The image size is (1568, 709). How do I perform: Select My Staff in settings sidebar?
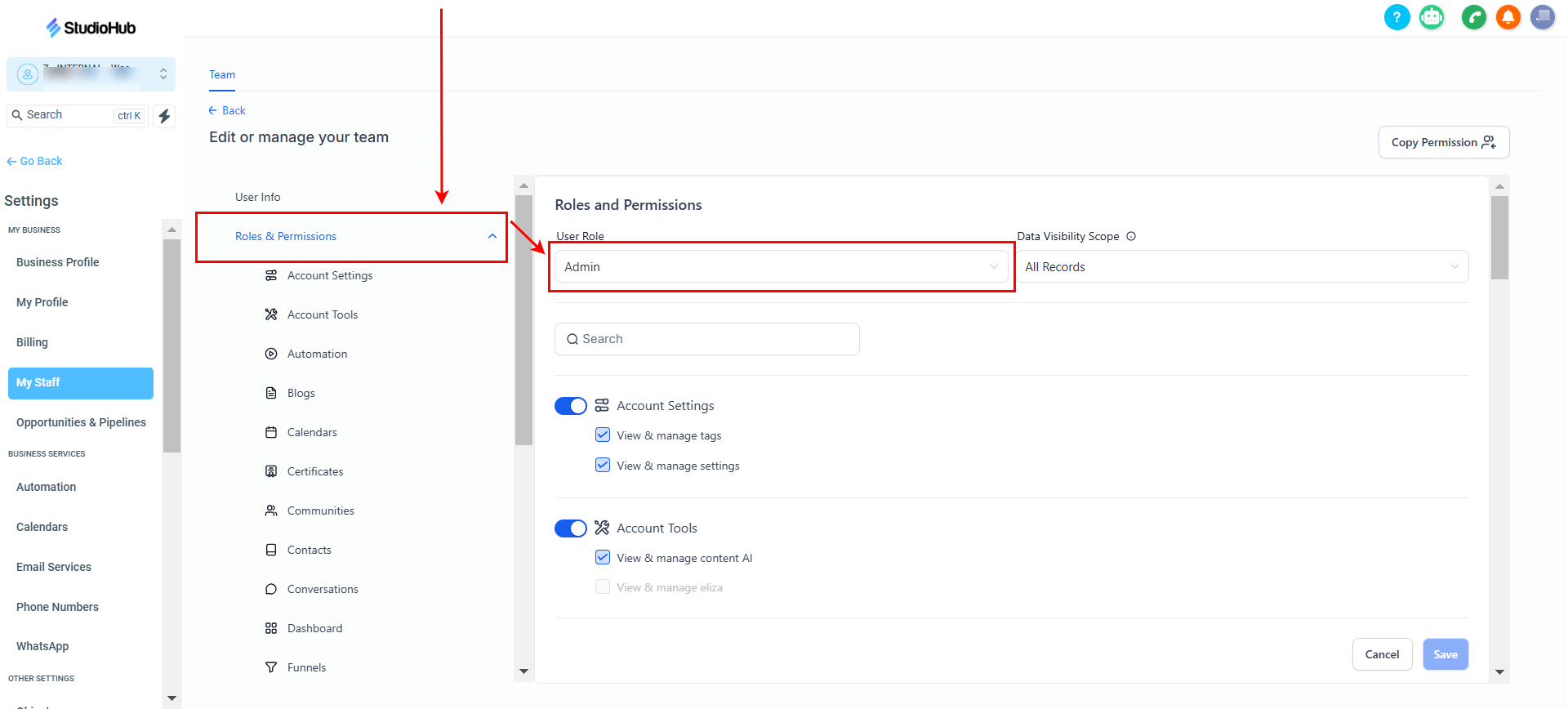click(x=81, y=383)
